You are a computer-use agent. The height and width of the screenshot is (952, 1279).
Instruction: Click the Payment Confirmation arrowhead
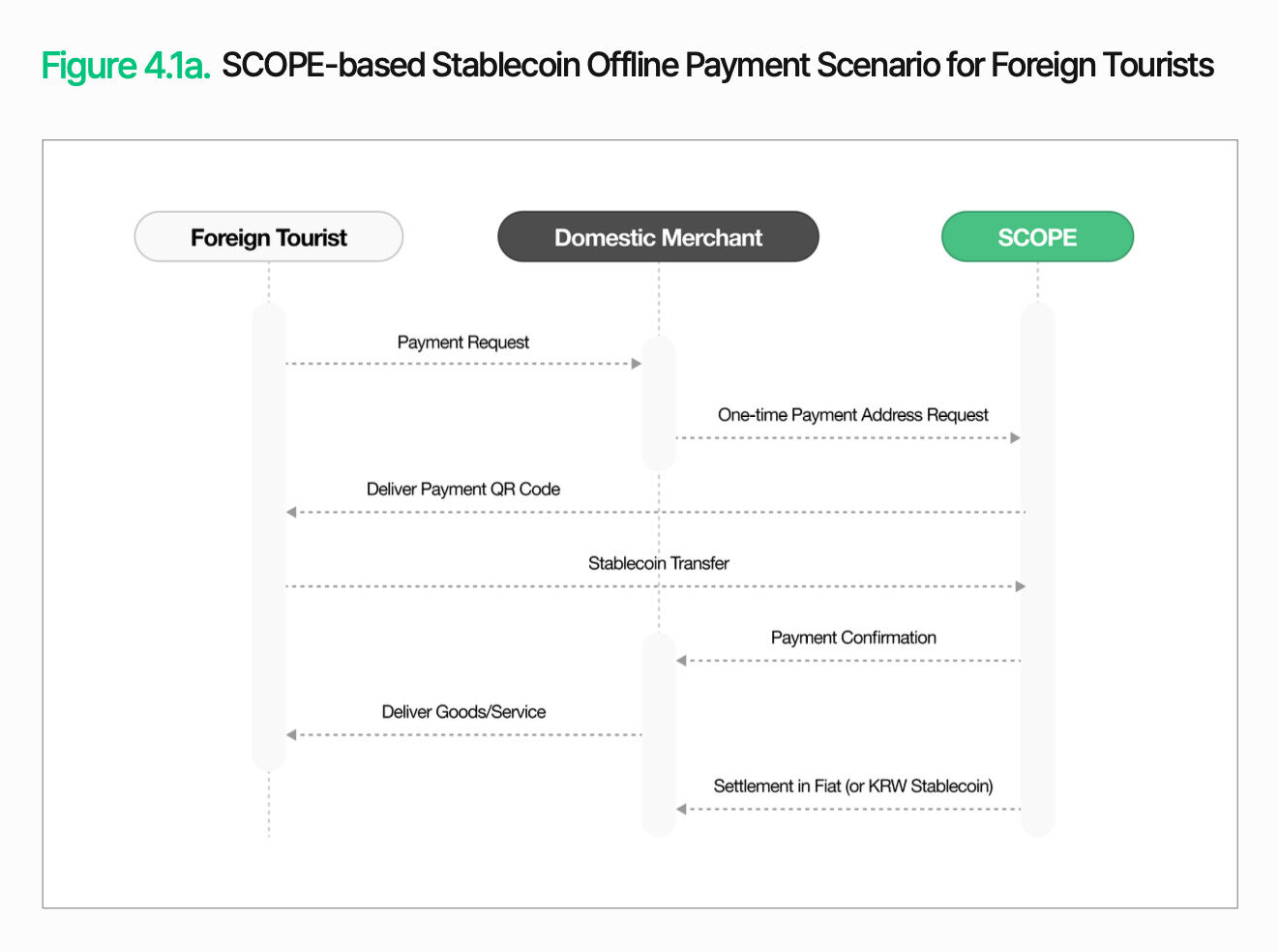(681, 661)
